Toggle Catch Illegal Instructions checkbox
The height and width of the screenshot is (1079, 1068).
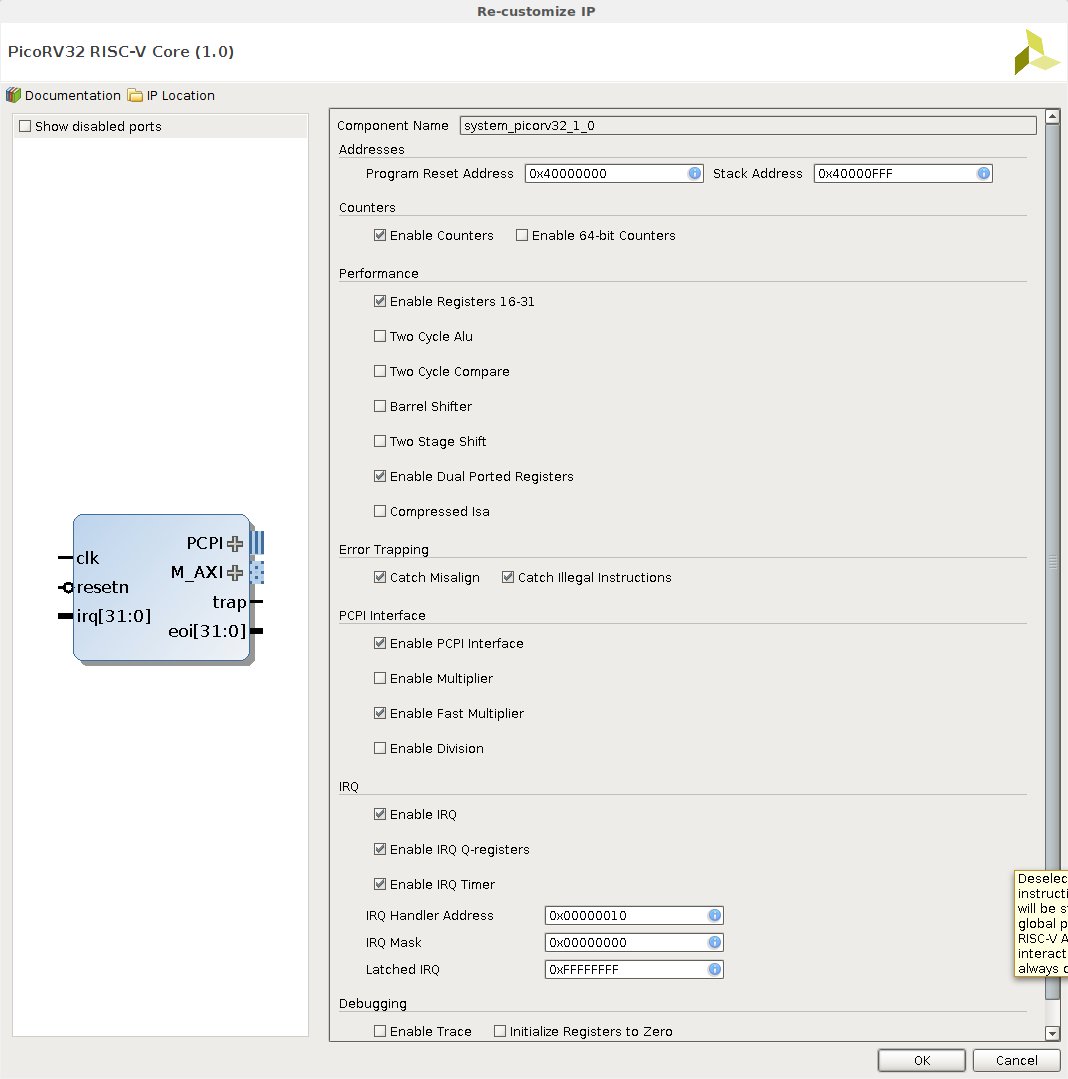[x=508, y=577]
